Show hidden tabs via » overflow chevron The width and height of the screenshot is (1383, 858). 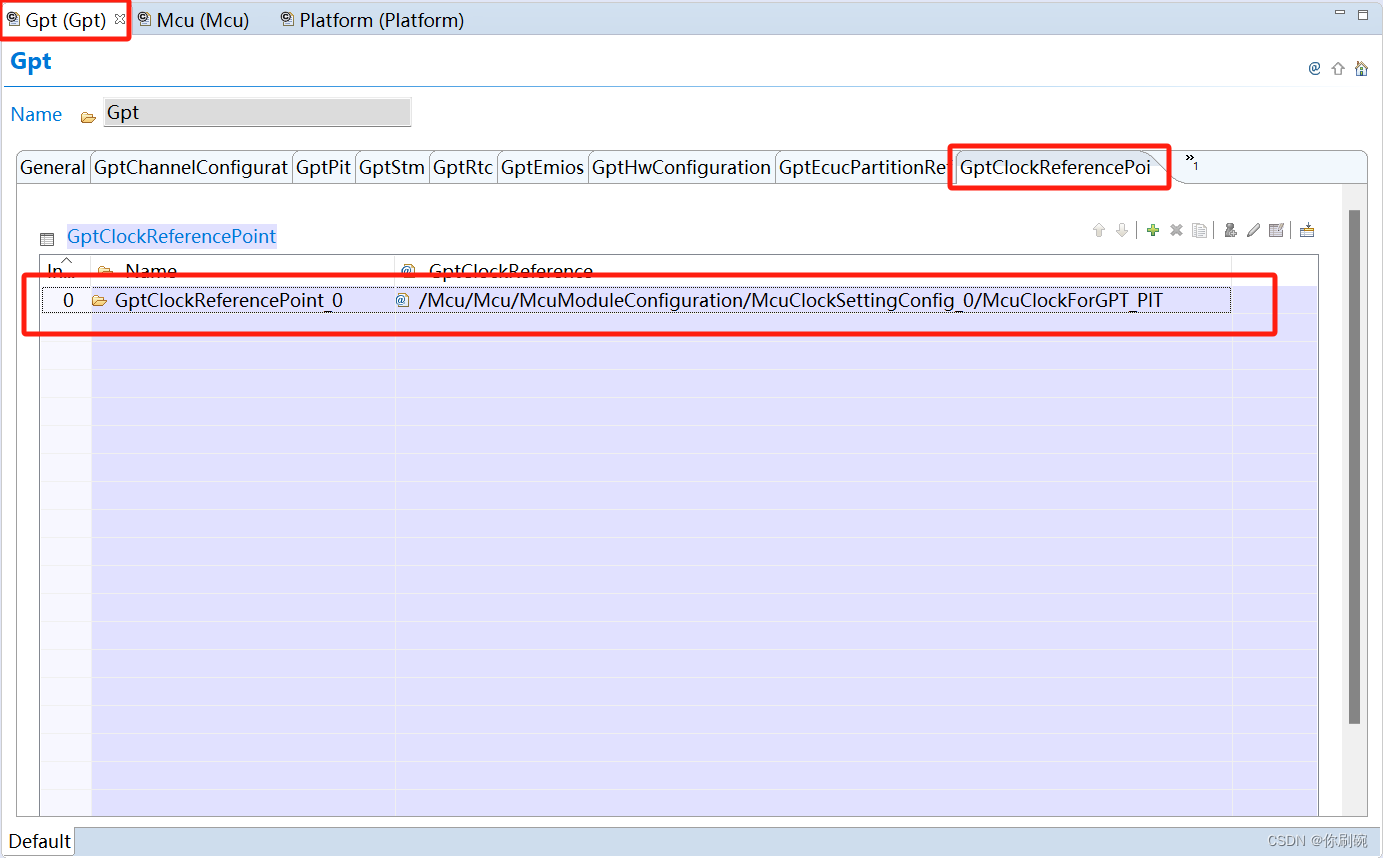[1191, 161]
